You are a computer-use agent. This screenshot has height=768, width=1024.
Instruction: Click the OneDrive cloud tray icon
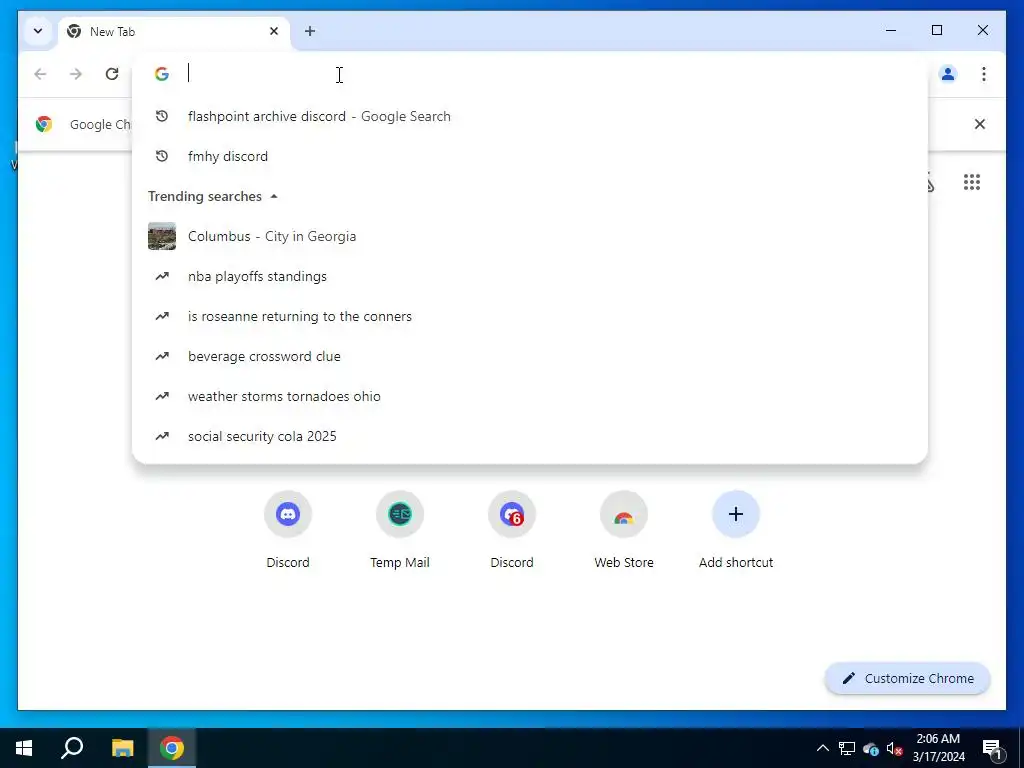pyautogui.click(x=871, y=748)
